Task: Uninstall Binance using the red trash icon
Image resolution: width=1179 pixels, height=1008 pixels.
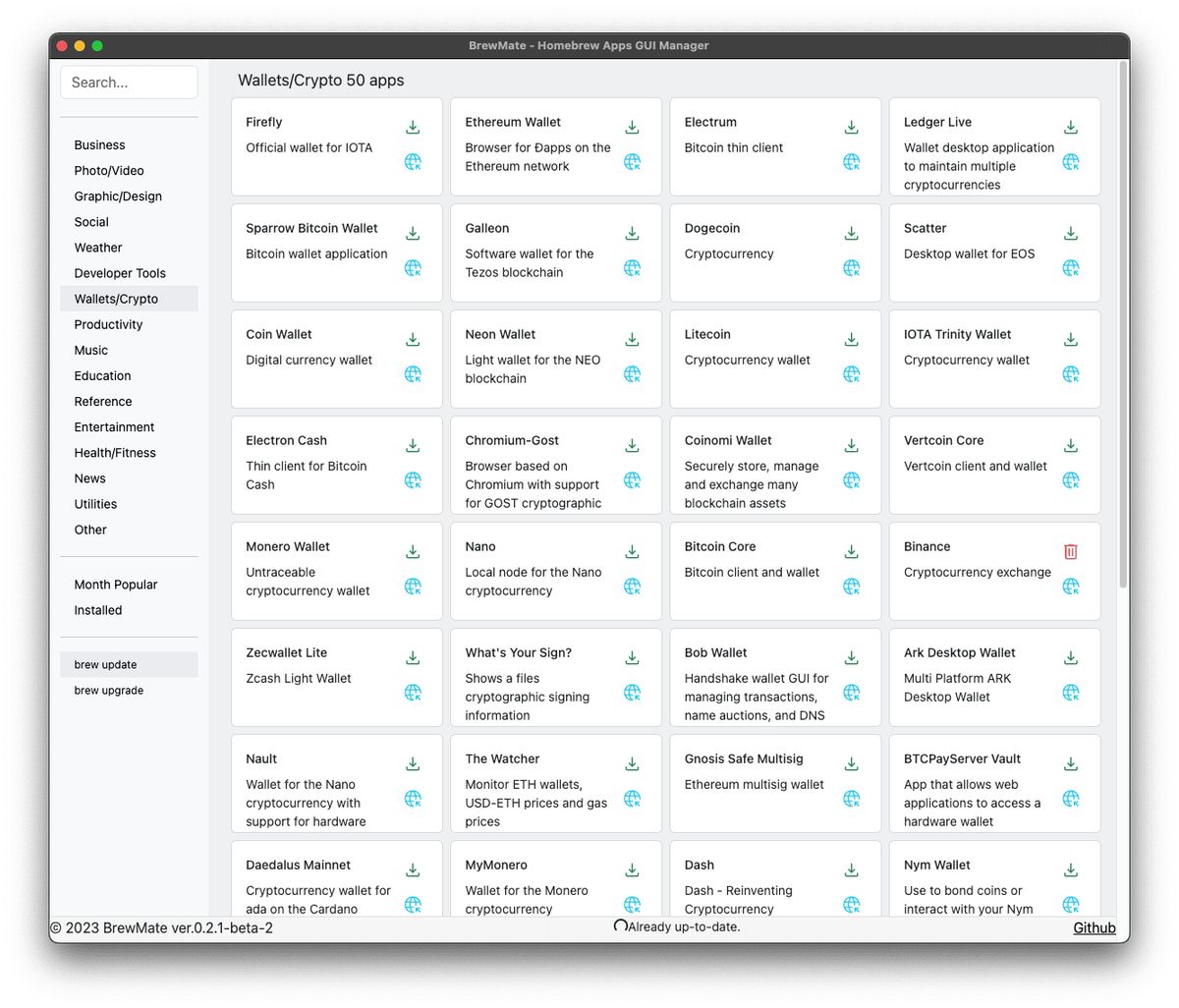Action: [1070, 551]
